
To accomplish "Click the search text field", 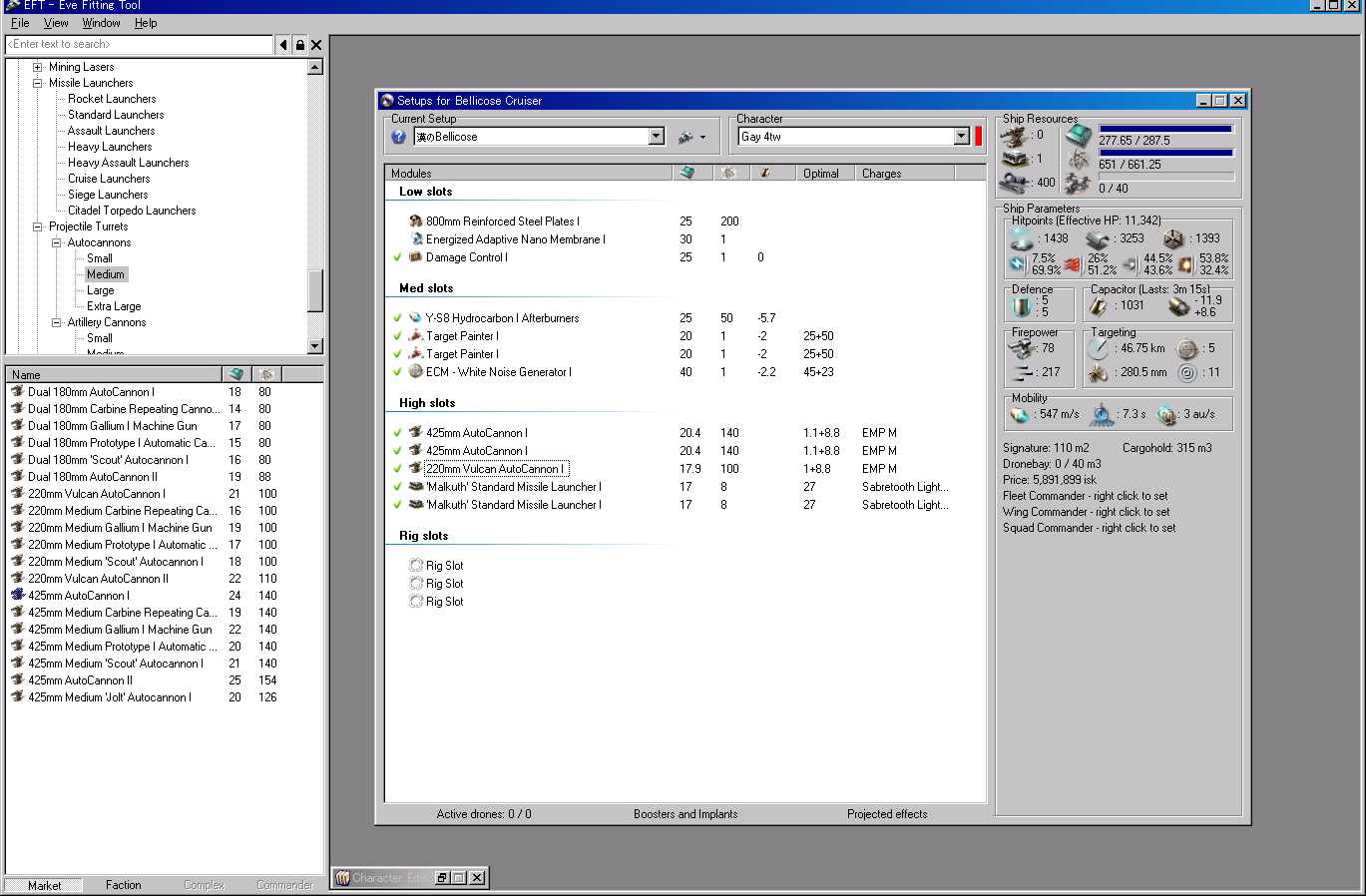I will click(139, 44).
